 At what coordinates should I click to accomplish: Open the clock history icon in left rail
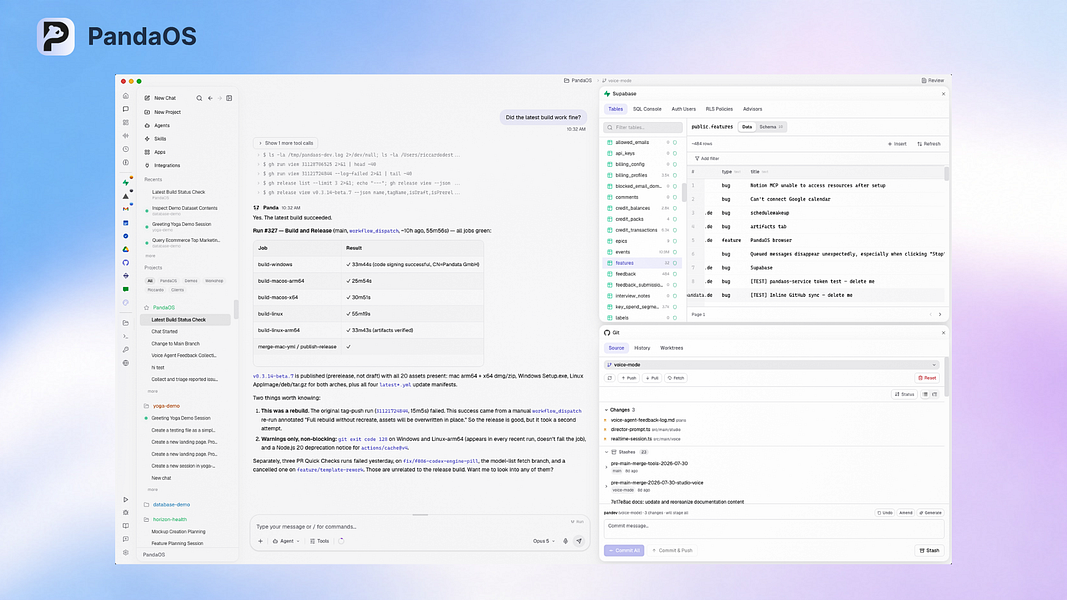coord(125,149)
